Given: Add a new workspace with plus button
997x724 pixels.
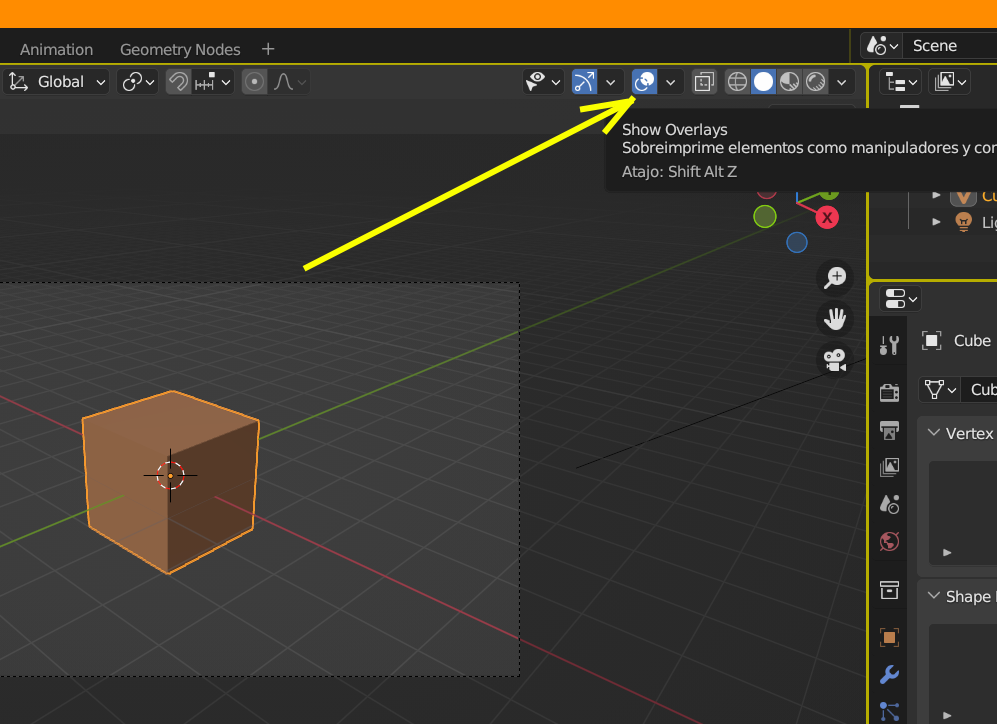Looking at the screenshot, I should (268, 49).
